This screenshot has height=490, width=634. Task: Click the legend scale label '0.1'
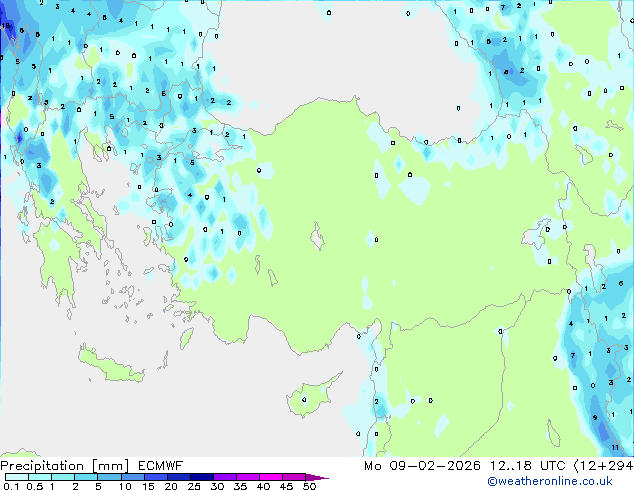pos(11,486)
